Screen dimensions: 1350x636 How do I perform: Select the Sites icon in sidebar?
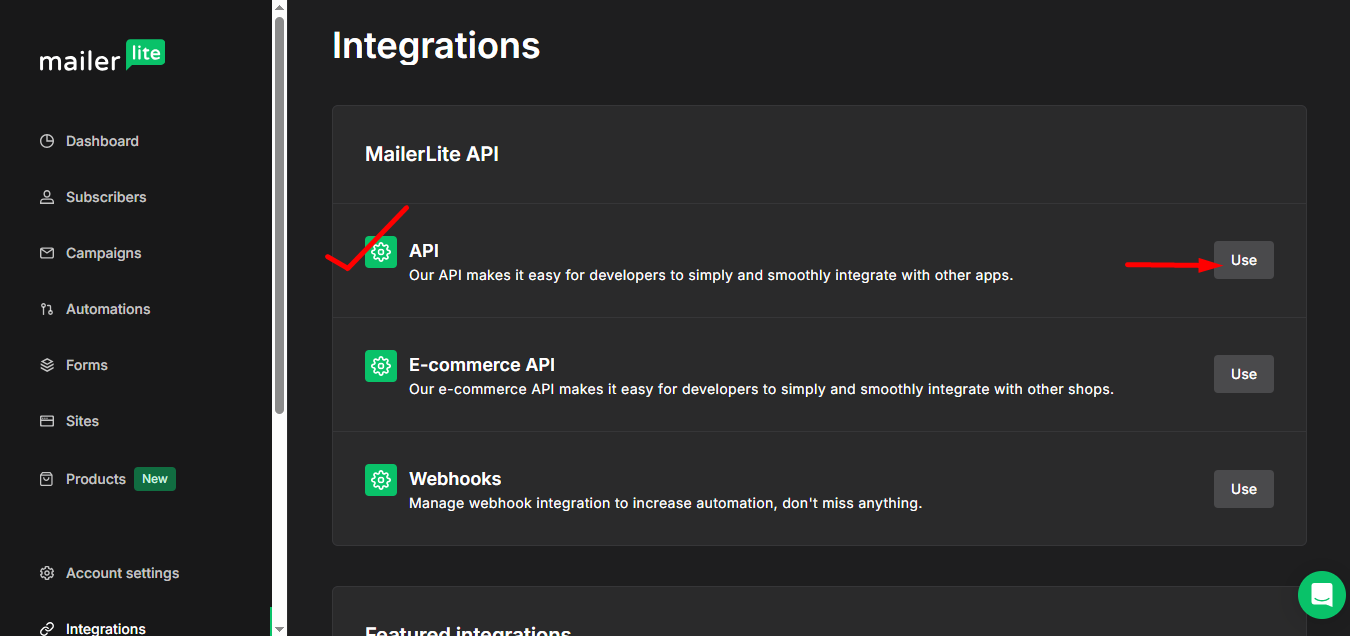pyautogui.click(x=46, y=420)
